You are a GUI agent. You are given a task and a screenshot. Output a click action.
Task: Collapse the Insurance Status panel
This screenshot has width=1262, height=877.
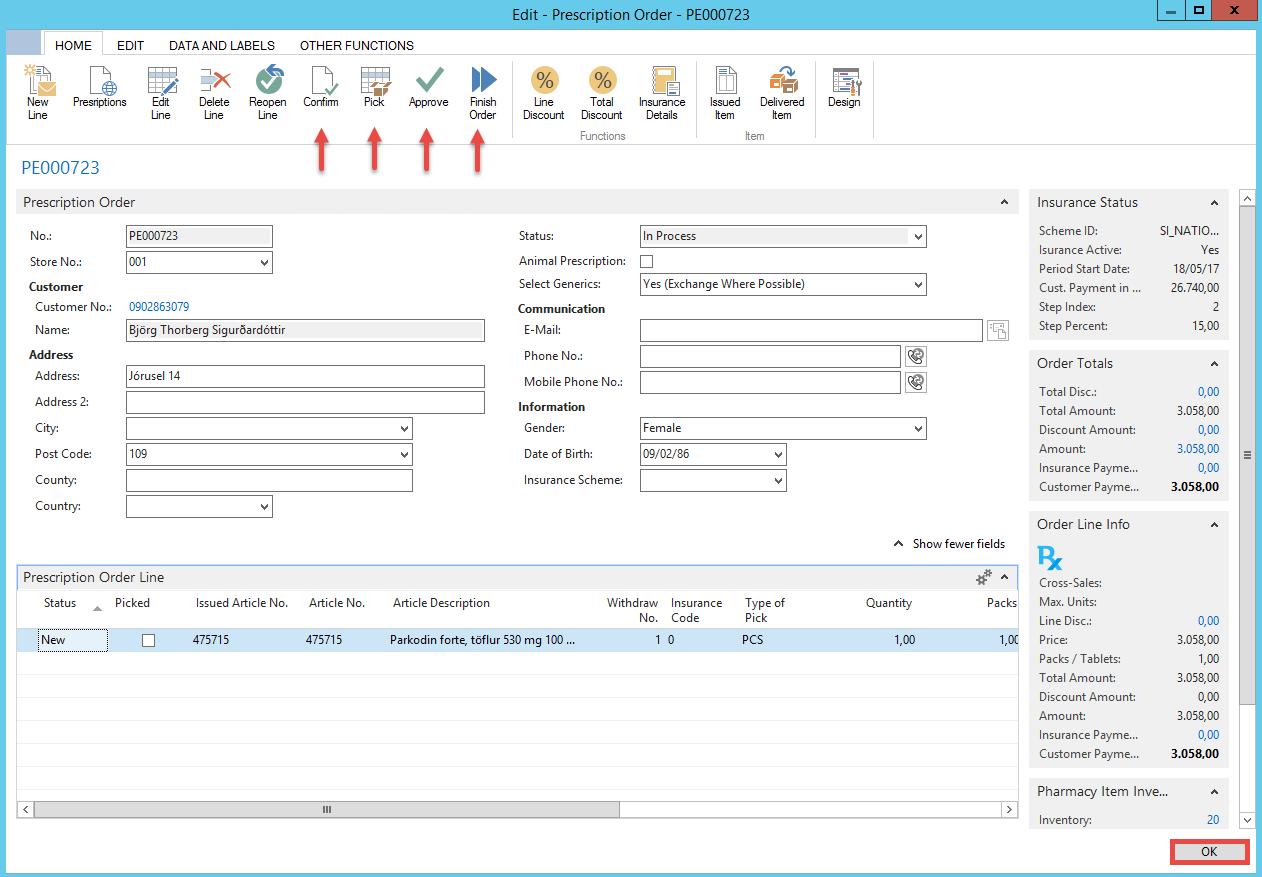coord(1214,203)
